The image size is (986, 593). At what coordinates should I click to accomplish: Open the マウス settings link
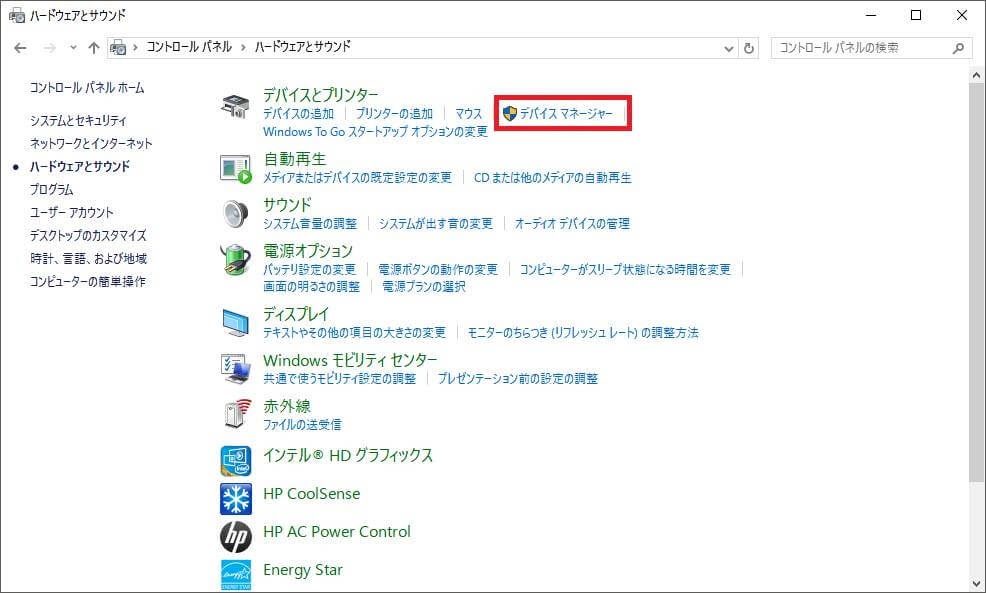[x=467, y=113]
